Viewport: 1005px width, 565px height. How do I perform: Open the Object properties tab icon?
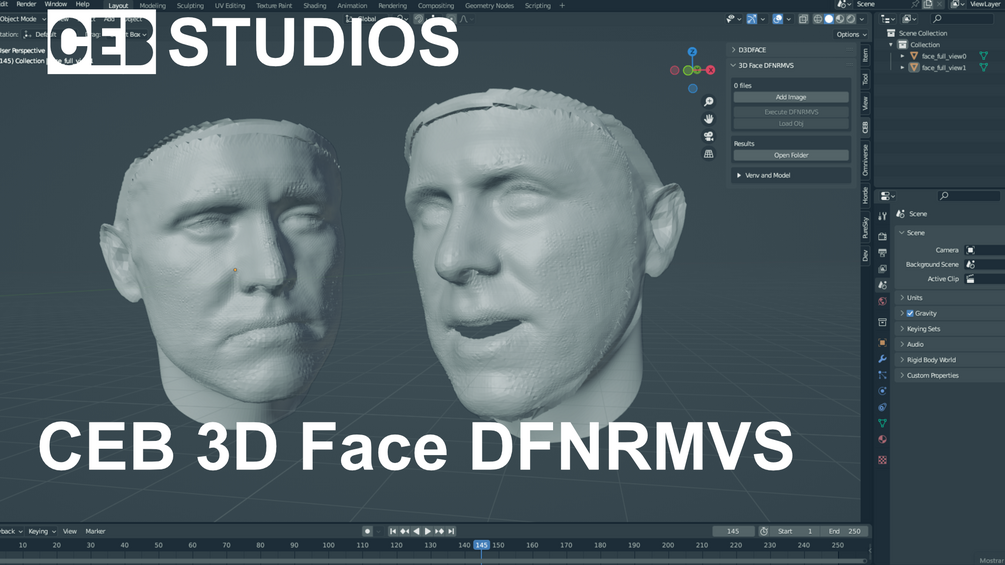tap(883, 343)
